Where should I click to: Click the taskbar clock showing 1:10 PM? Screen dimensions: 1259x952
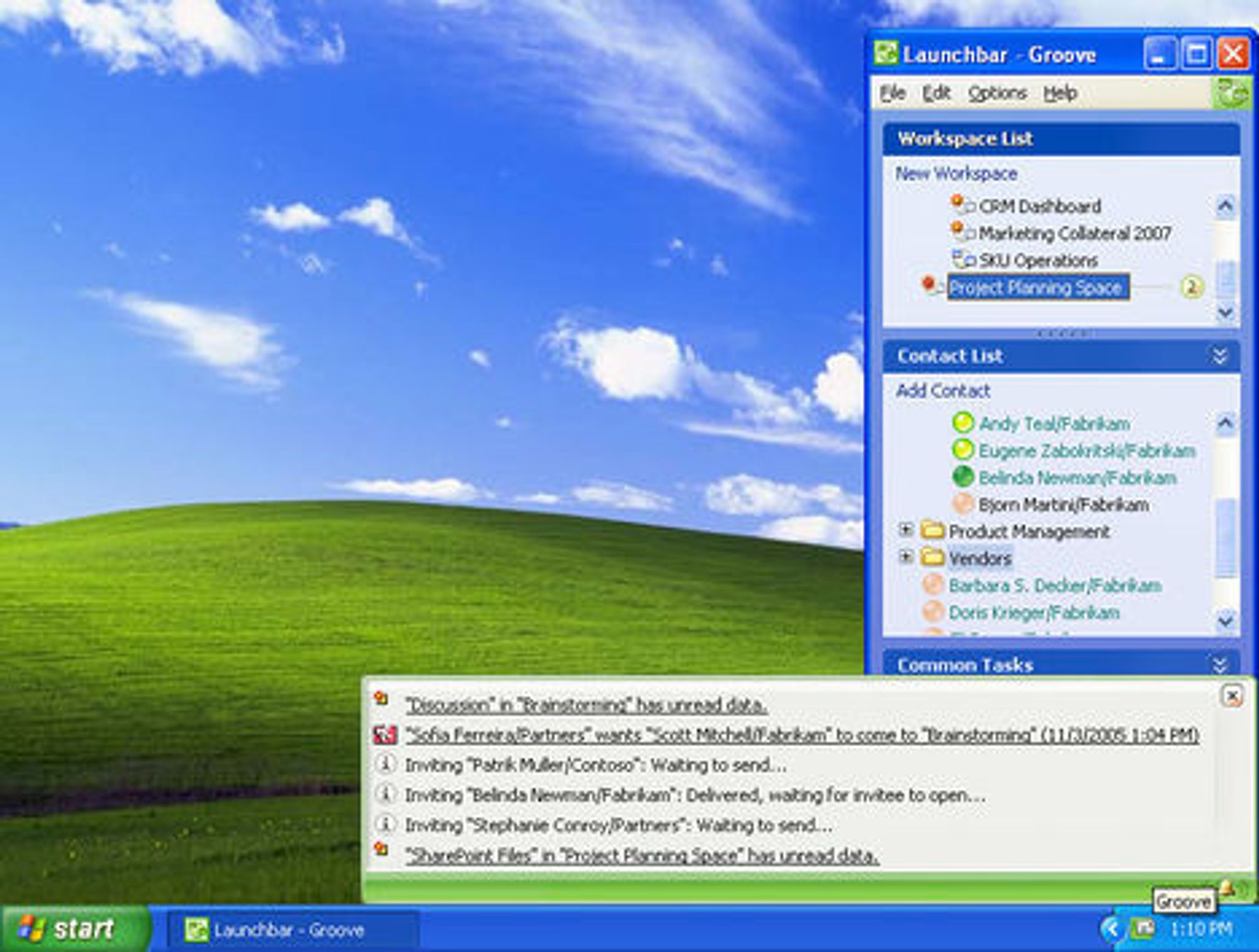1201,929
